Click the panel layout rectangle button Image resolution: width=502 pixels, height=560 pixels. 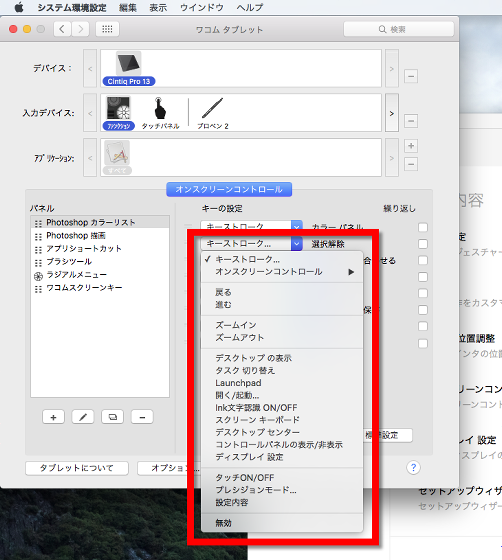point(112,417)
